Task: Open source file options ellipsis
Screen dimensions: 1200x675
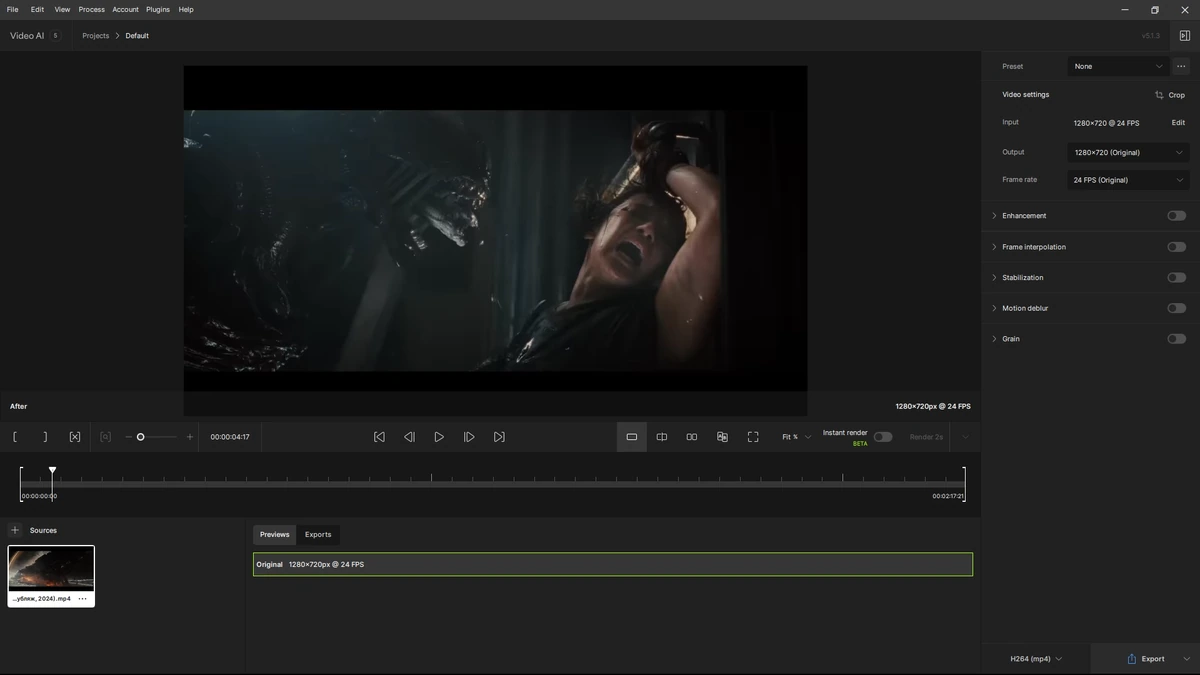Action: tap(82, 599)
